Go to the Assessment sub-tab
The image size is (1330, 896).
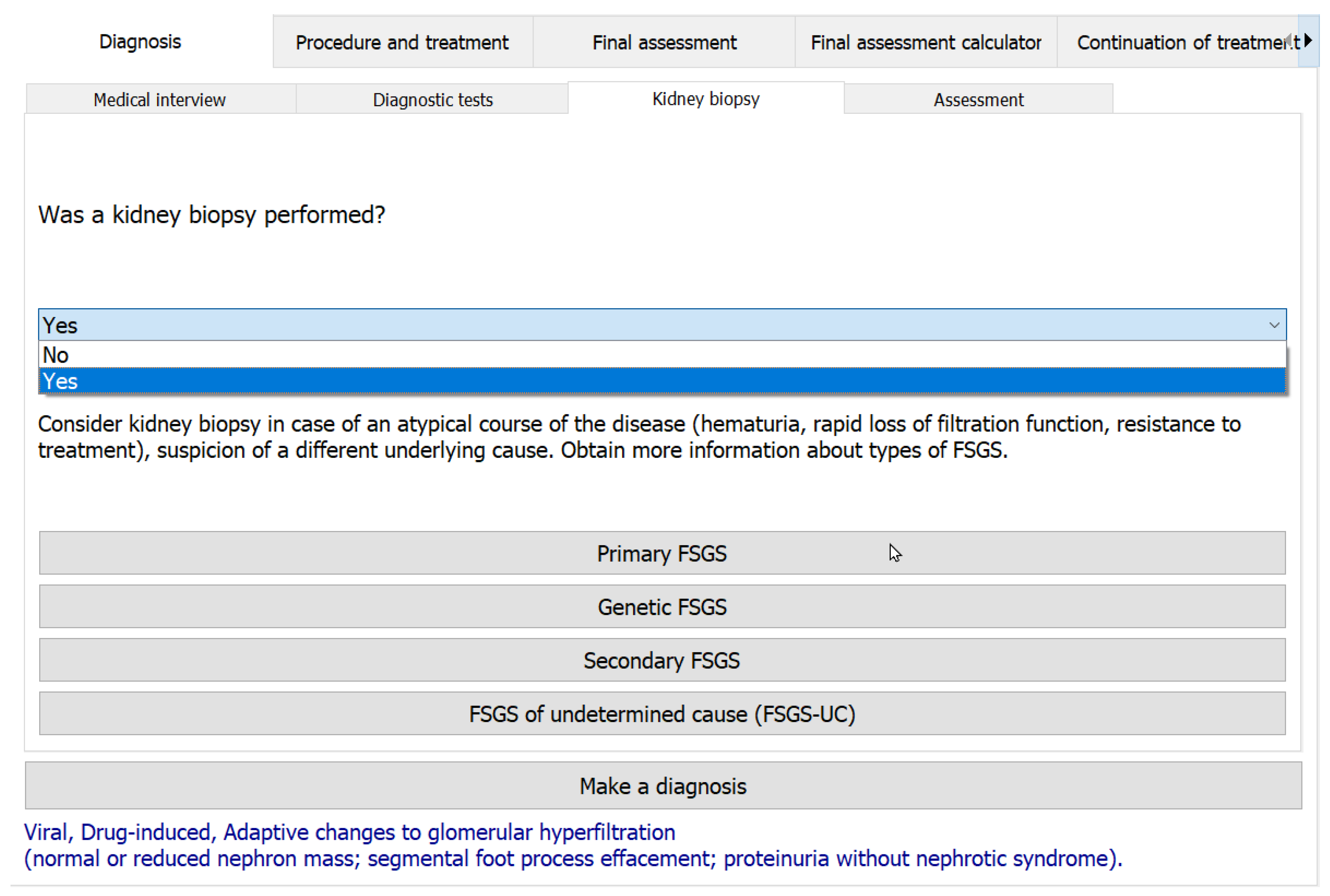coord(978,100)
